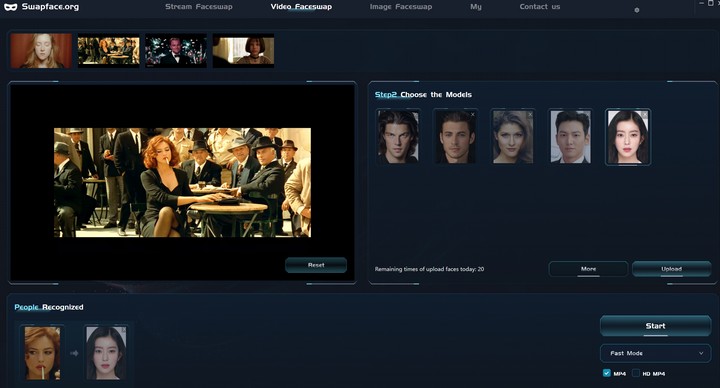Remove the assigned target face in People Recognized

(123, 330)
